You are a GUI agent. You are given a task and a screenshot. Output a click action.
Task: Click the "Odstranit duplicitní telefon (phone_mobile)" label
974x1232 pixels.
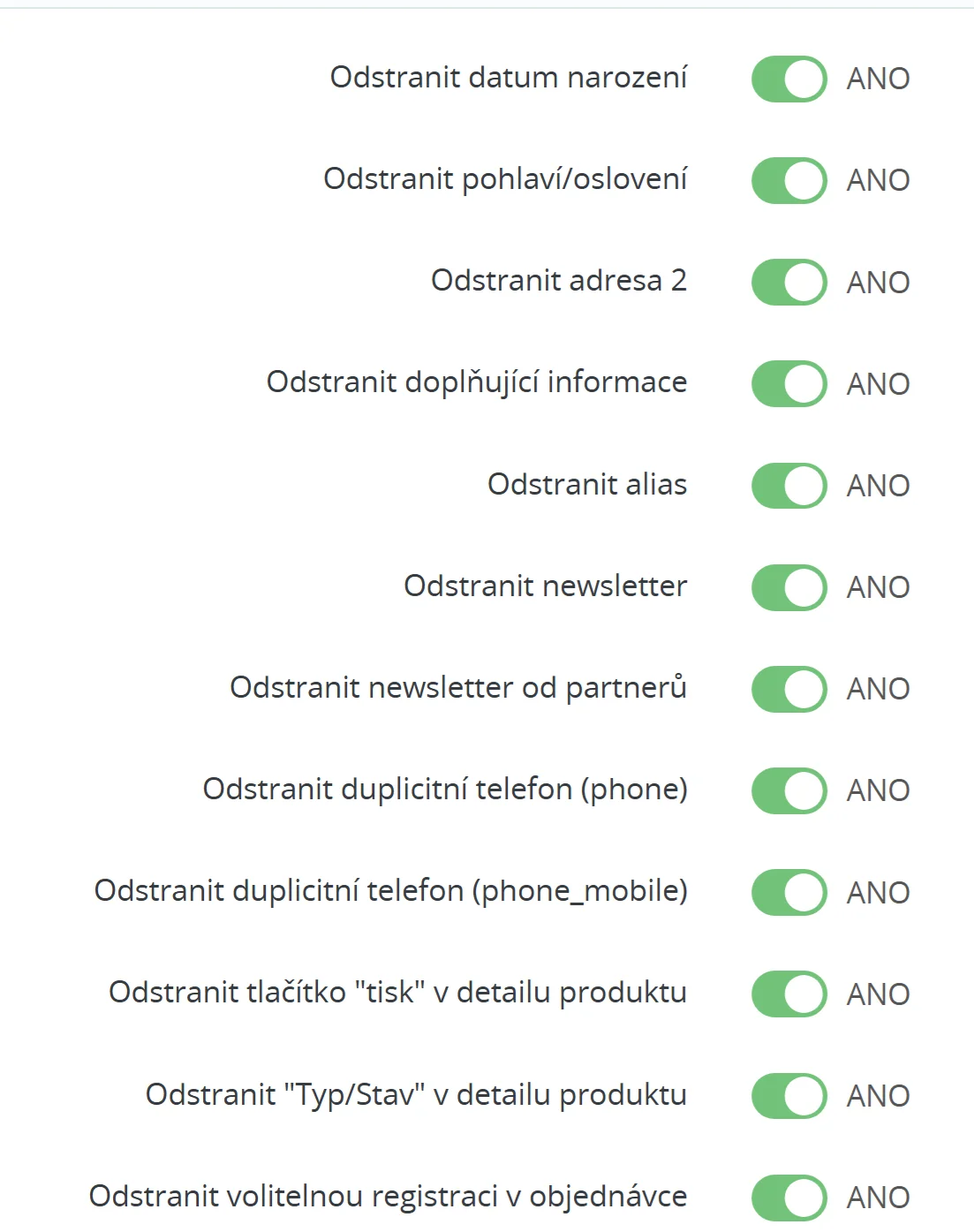[390, 891]
